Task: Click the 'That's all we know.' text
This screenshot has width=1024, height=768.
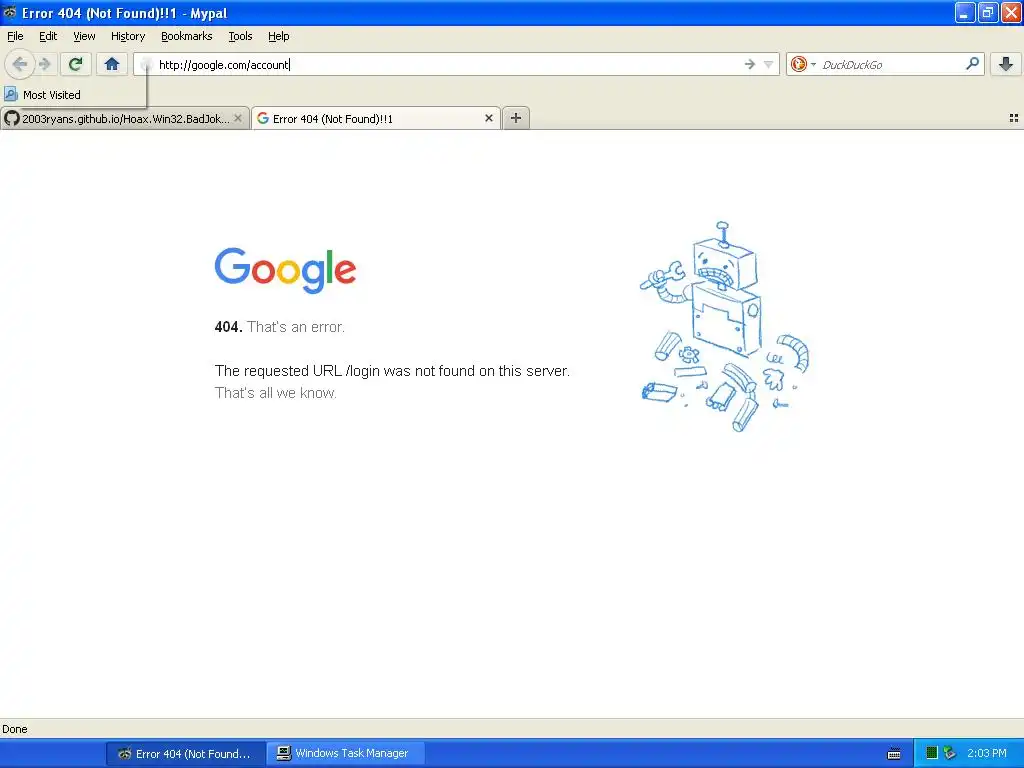Action: [x=276, y=393]
